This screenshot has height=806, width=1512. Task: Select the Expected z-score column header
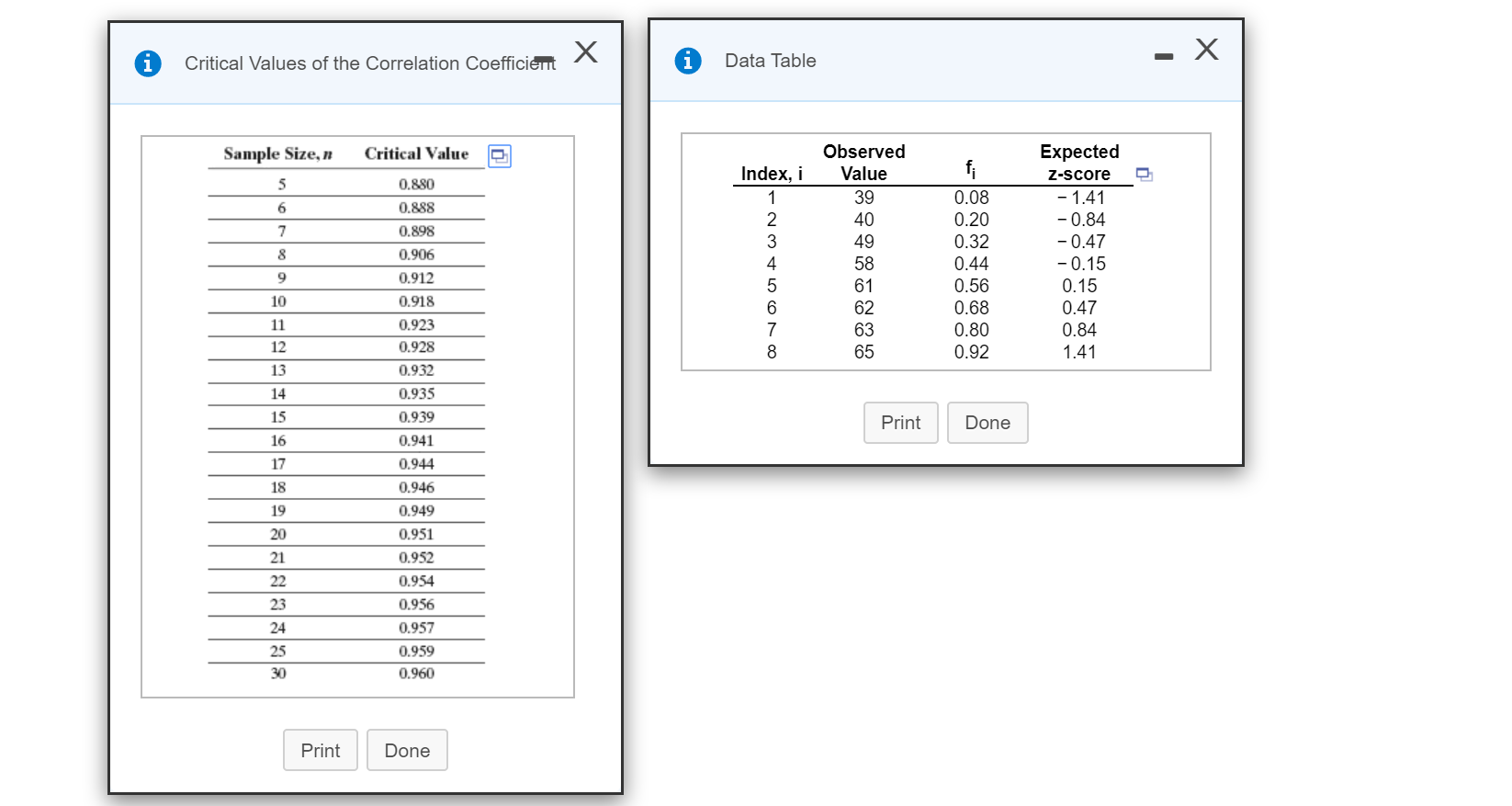[1079, 163]
